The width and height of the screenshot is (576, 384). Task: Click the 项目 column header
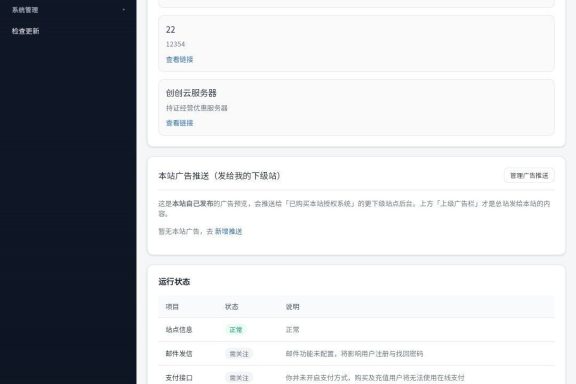tap(172, 307)
